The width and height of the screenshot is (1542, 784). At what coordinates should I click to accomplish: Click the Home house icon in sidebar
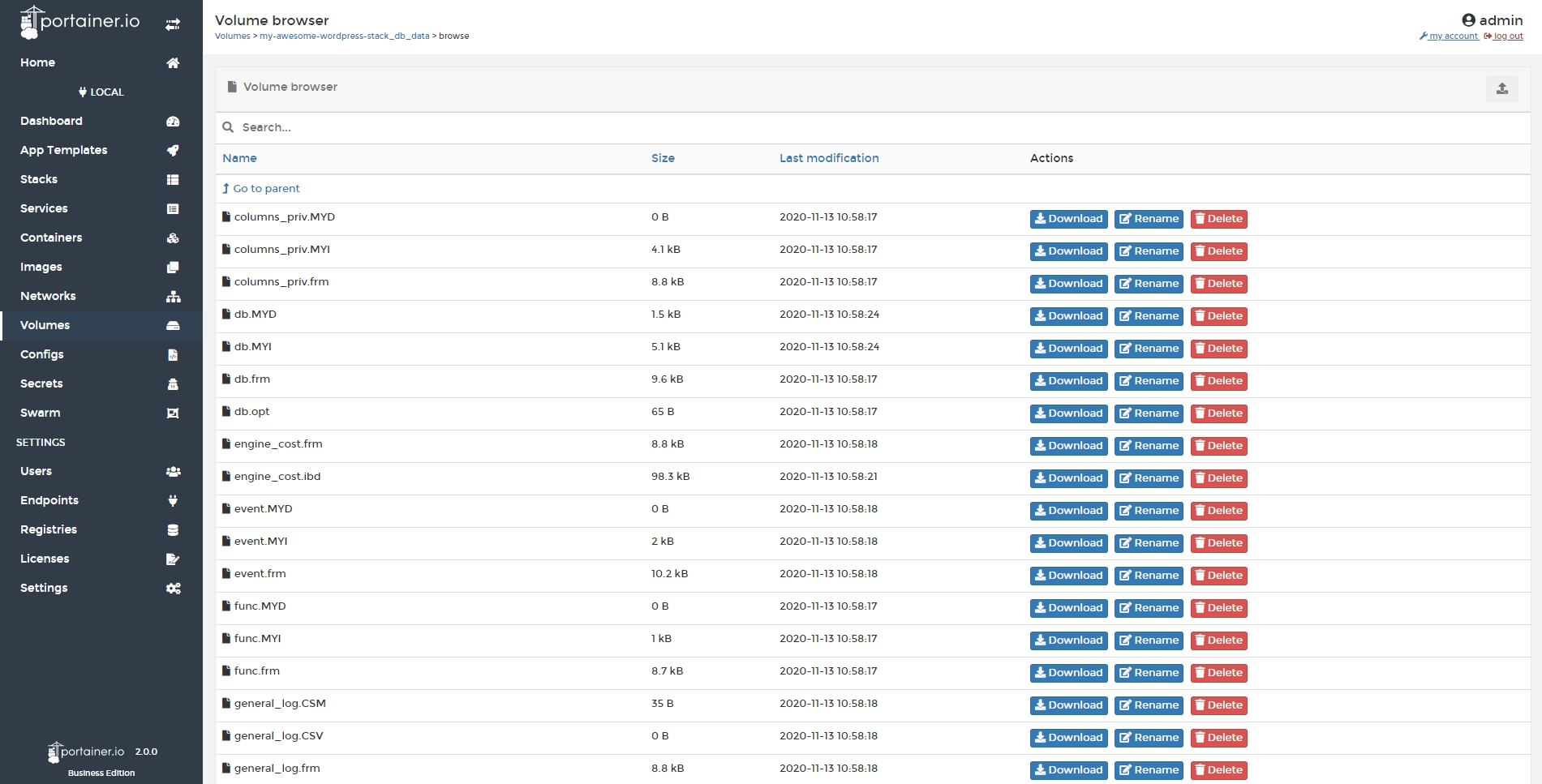[x=173, y=63]
